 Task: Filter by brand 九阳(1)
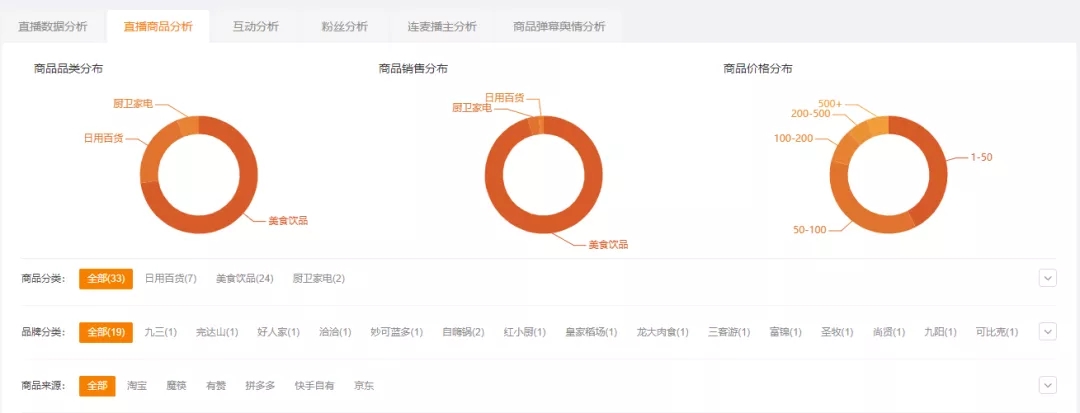(x=941, y=332)
